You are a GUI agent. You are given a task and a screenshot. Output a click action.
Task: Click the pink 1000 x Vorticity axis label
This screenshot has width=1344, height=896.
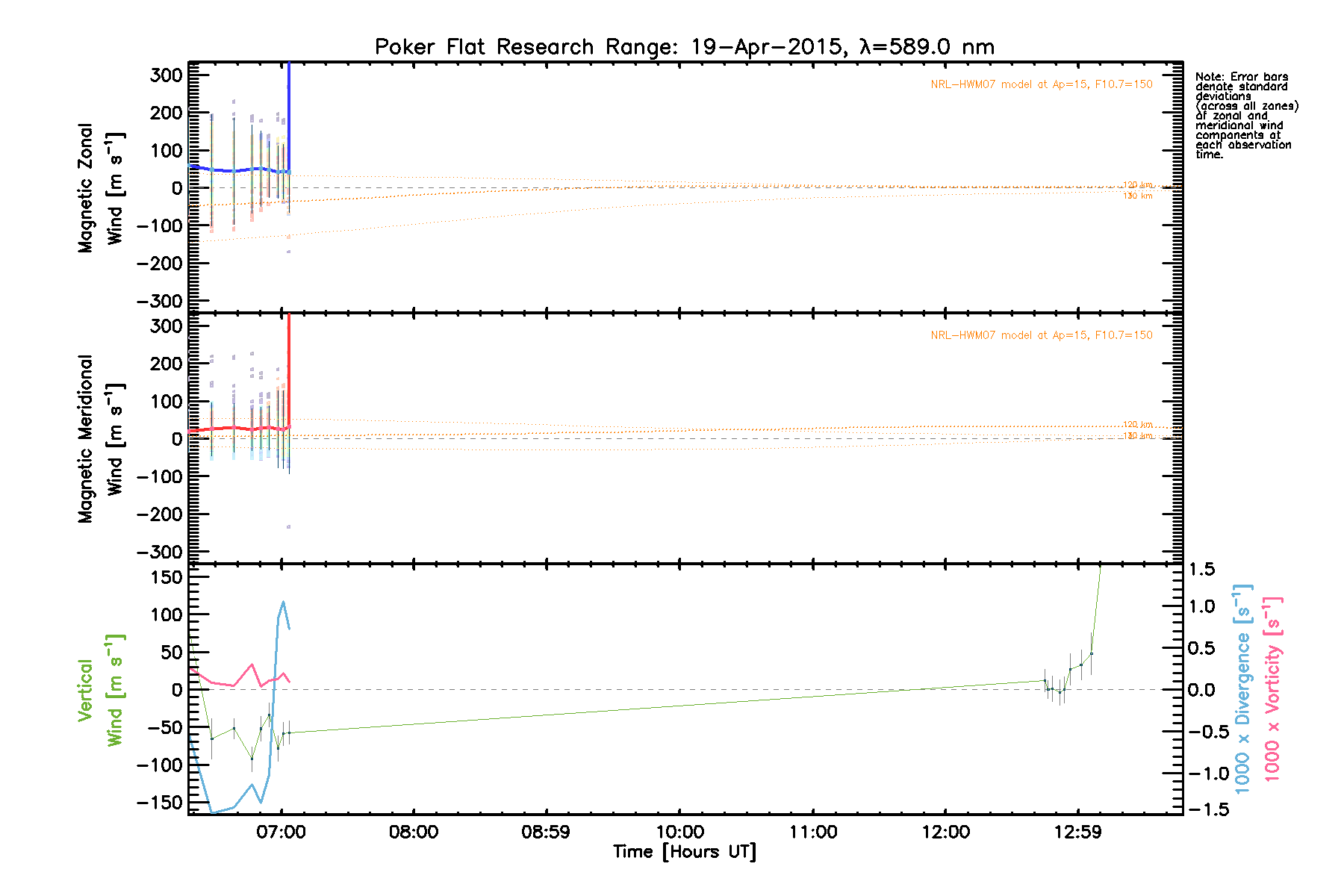pos(1272,688)
